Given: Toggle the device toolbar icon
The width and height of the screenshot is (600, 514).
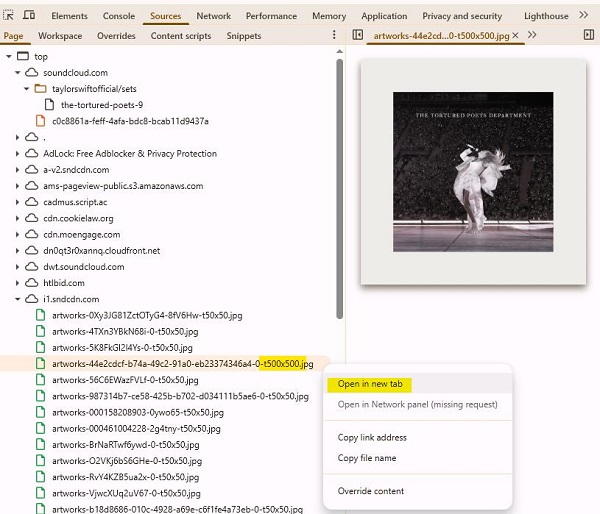Looking at the screenshot, I should coord(29,15).
